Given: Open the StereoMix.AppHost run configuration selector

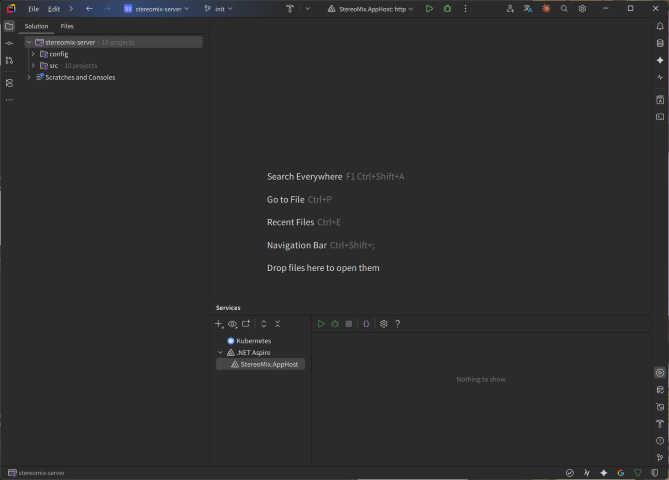Looking at the screenshot, I should pyautogui.click(x=370, y=8).
